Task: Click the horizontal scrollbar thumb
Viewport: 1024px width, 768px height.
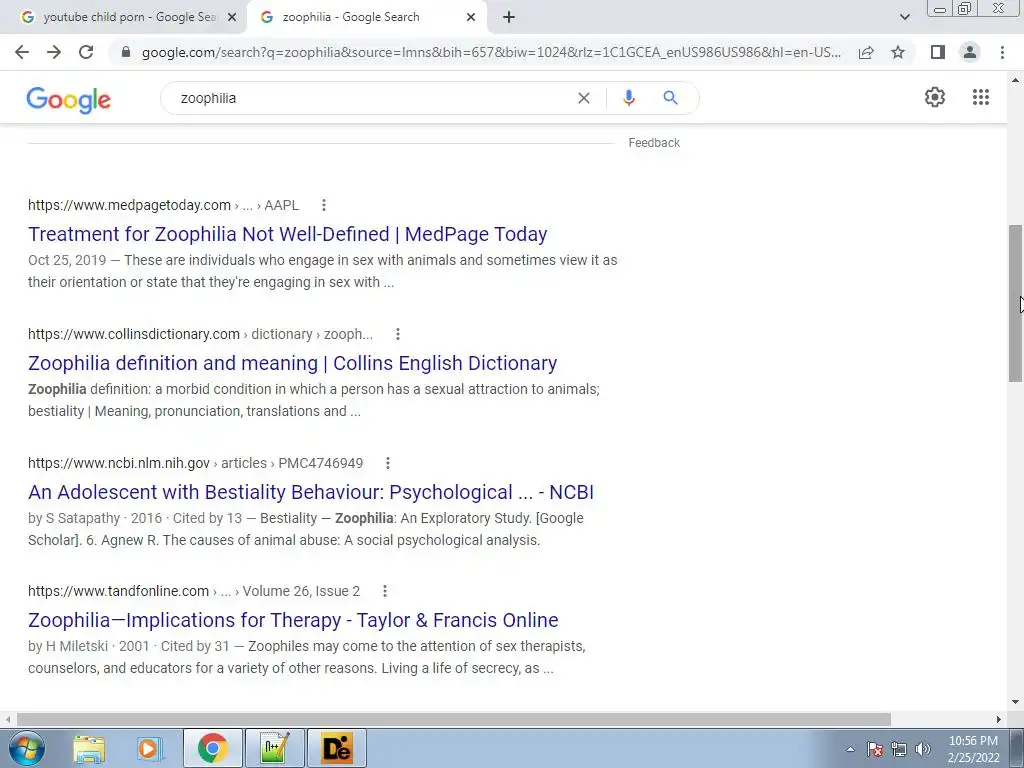Action: (x=453, y=719)
